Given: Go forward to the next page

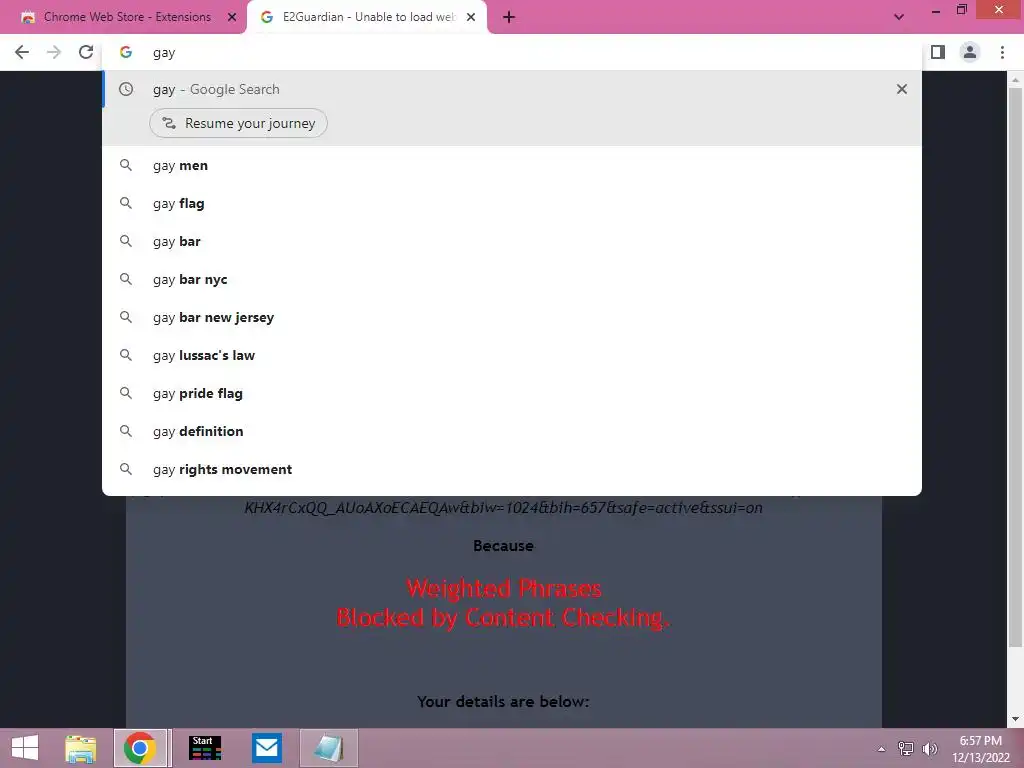Looking at the screenshot, I should [x=54, y=52].
